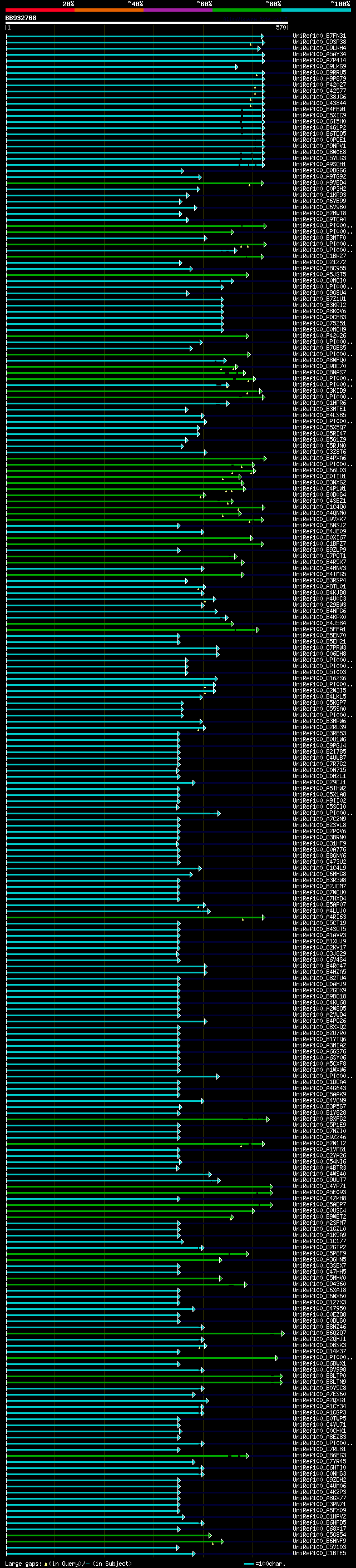
Task: Click the red 20% identity legend bar
Action: coord(39,10)
